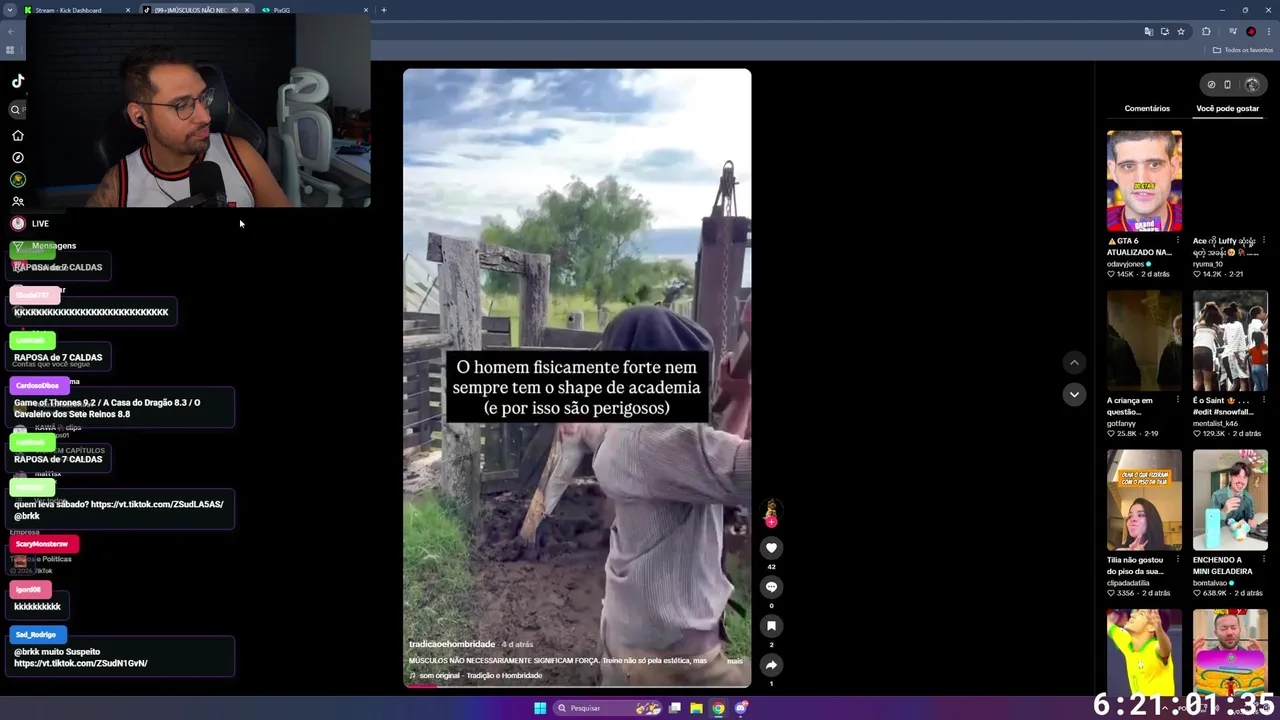
Task: Open the LIVE section in the sidebar
Action: point(29,223)
